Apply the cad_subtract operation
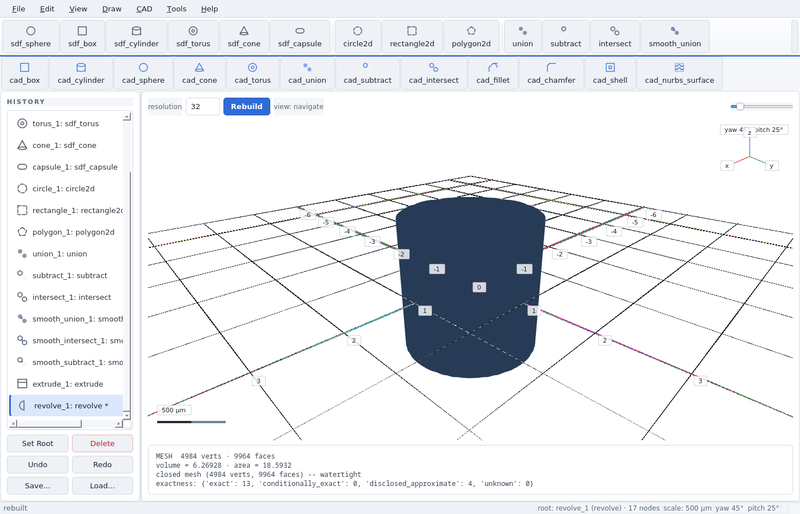Screen dimensions: 800x514 tap(367, 74)
